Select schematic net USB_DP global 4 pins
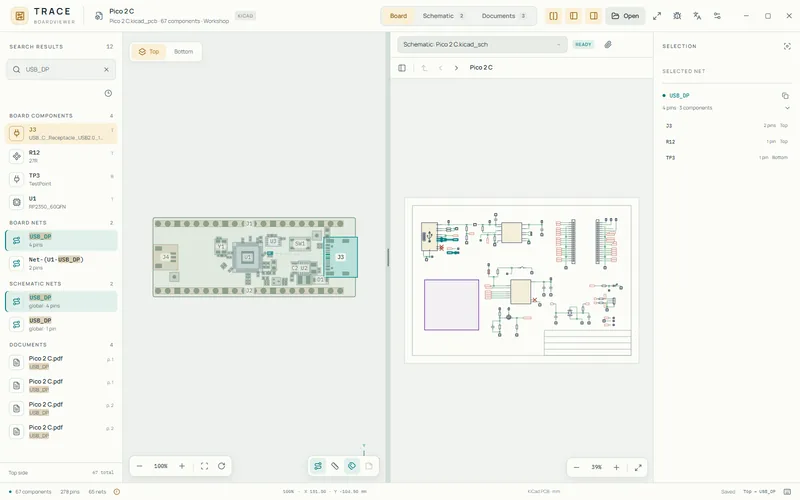Screen dimensions: 800x500 61,301
